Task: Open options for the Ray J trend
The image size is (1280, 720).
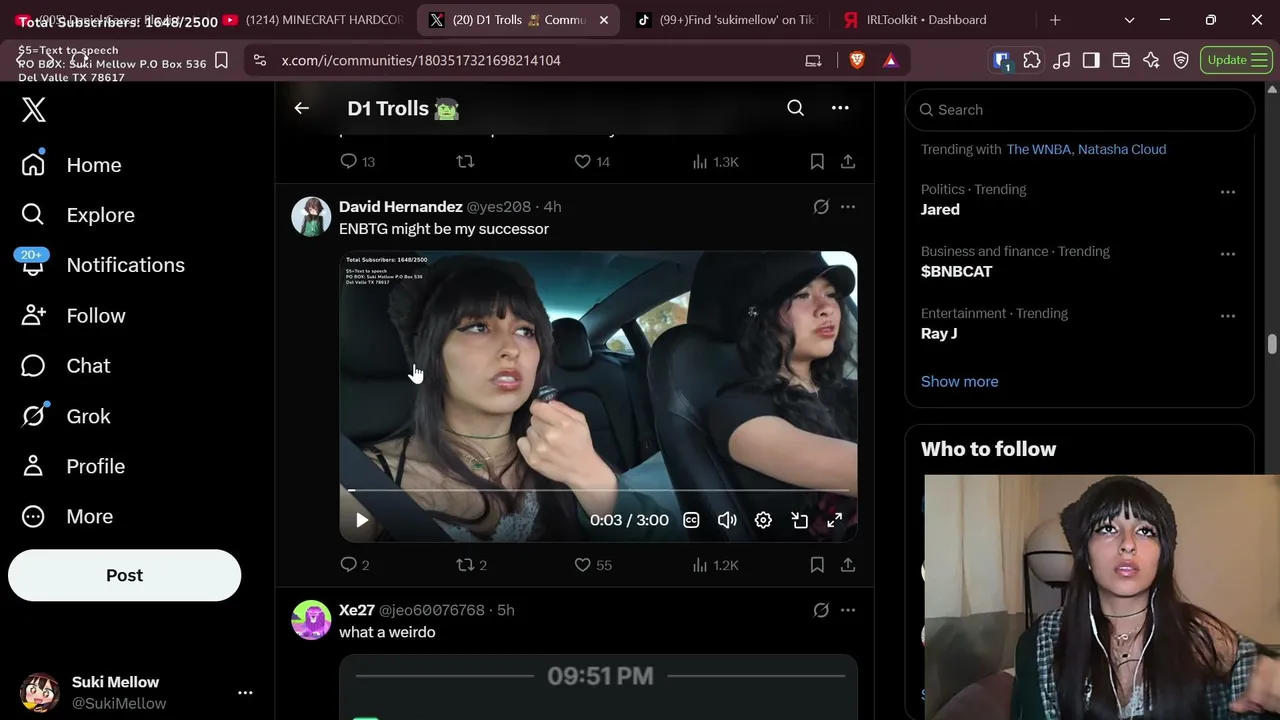Action: (1228, 316)
